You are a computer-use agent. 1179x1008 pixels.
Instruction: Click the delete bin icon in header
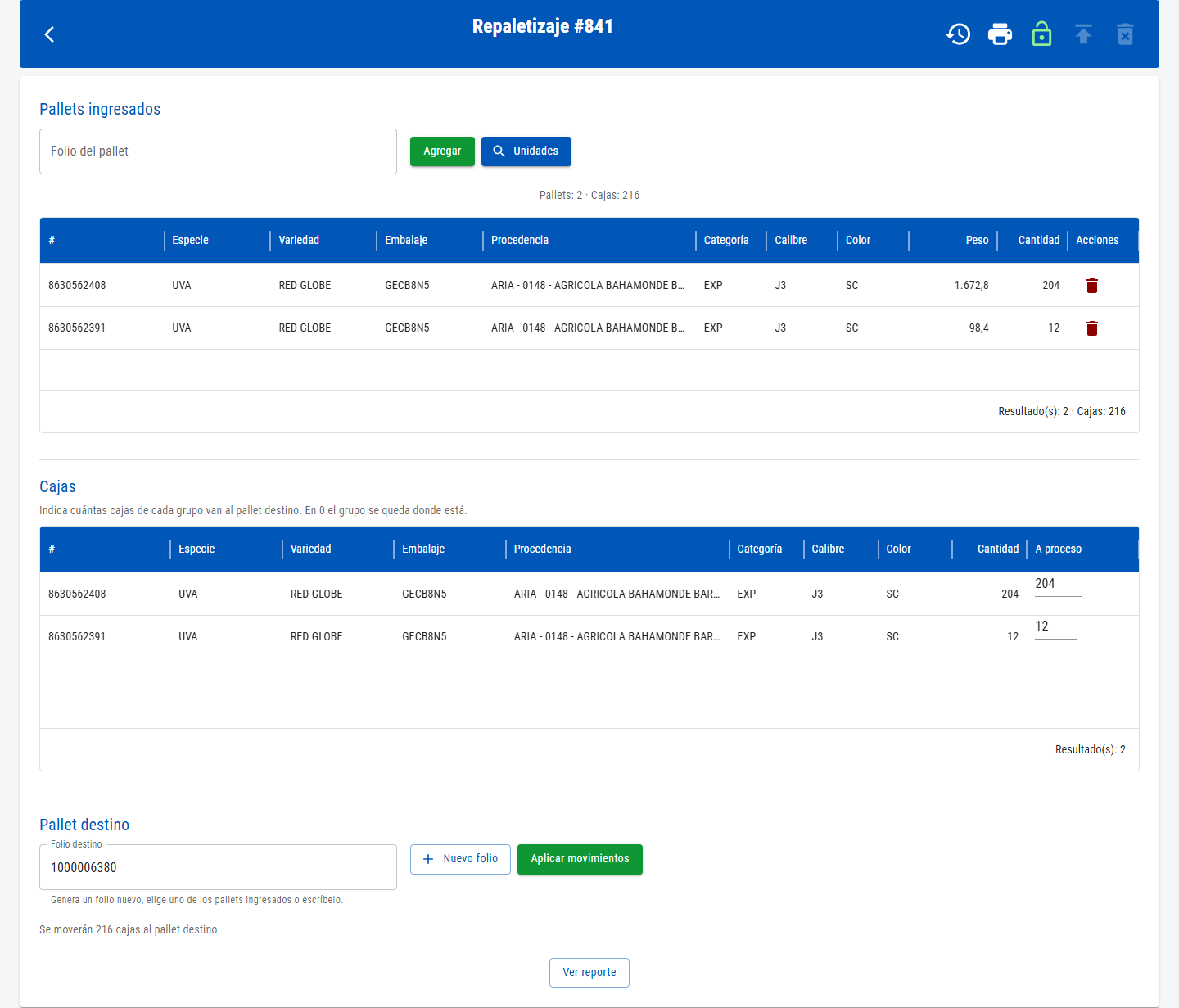pyautogui.click(x=1125, y=34)
